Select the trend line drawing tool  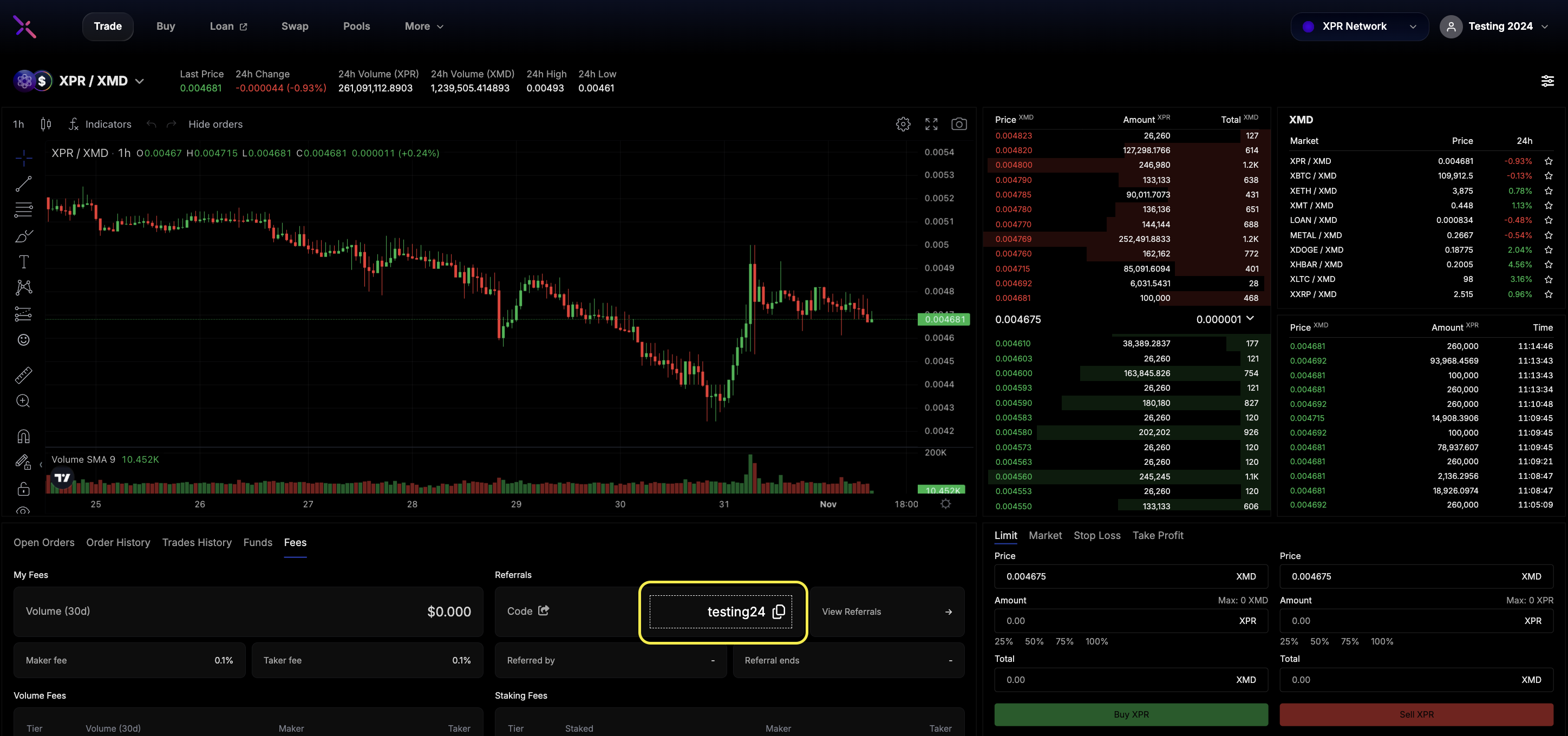click(x=24, y=183)
